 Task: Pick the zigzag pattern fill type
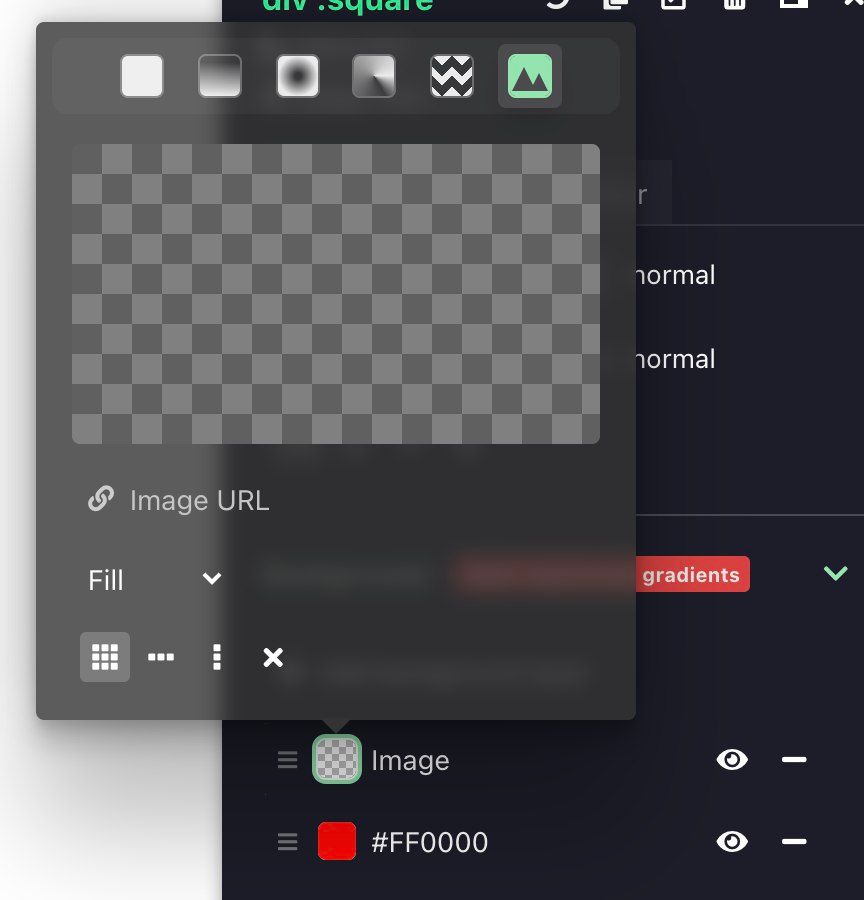pos(452,76)
